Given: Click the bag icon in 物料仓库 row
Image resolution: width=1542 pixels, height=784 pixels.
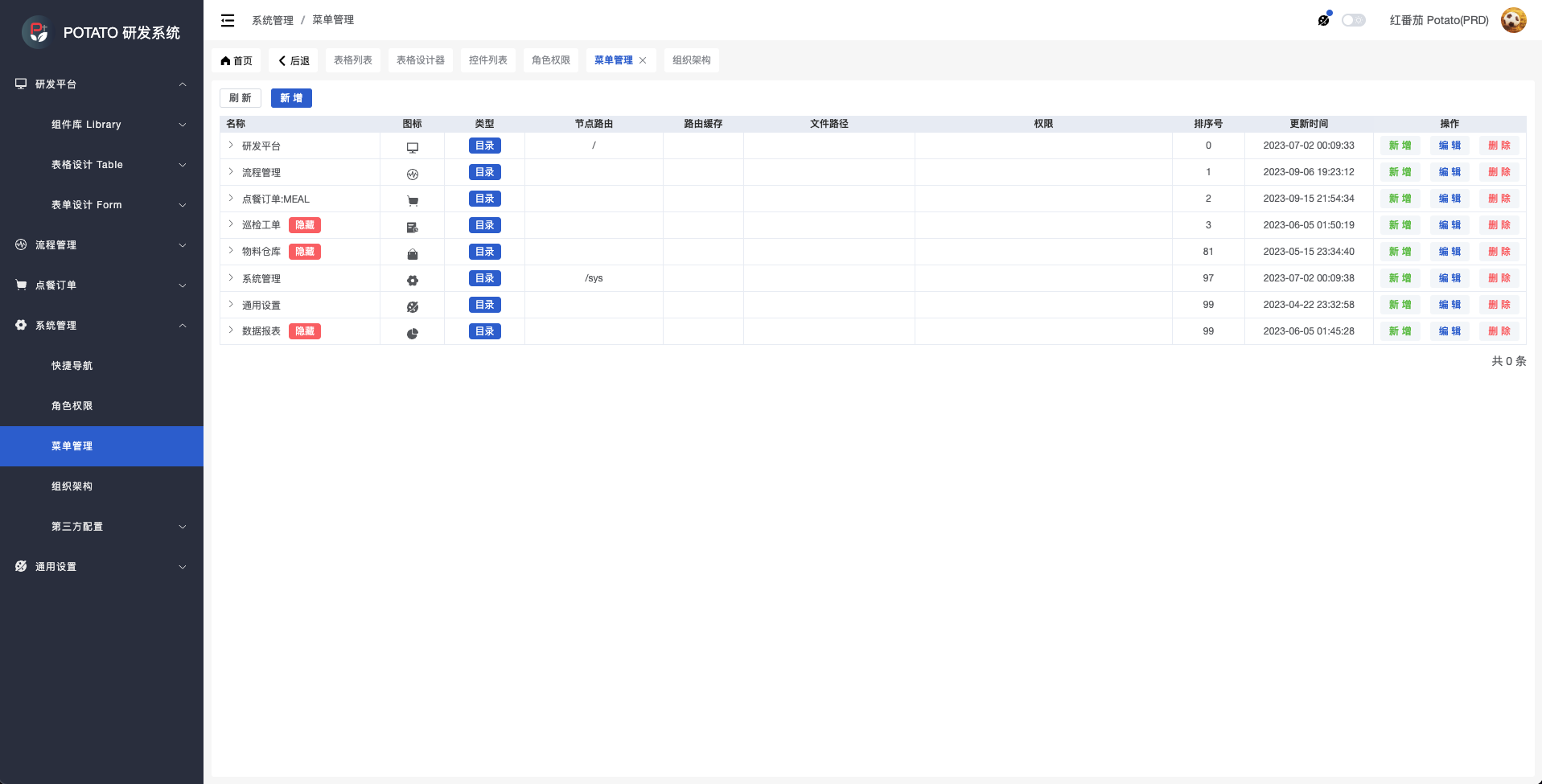Looking at the screenshot, I should (x=413, y=253).
